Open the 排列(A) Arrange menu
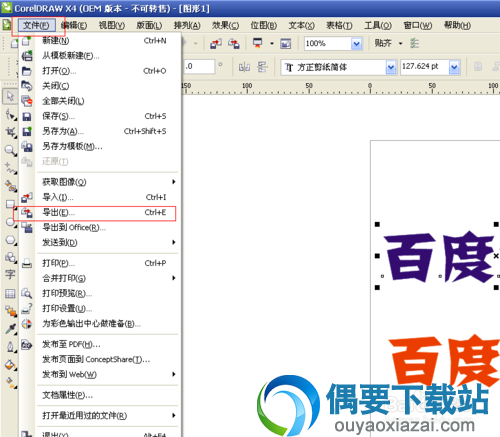Viewport: 500px width, 437px height. 187,25
